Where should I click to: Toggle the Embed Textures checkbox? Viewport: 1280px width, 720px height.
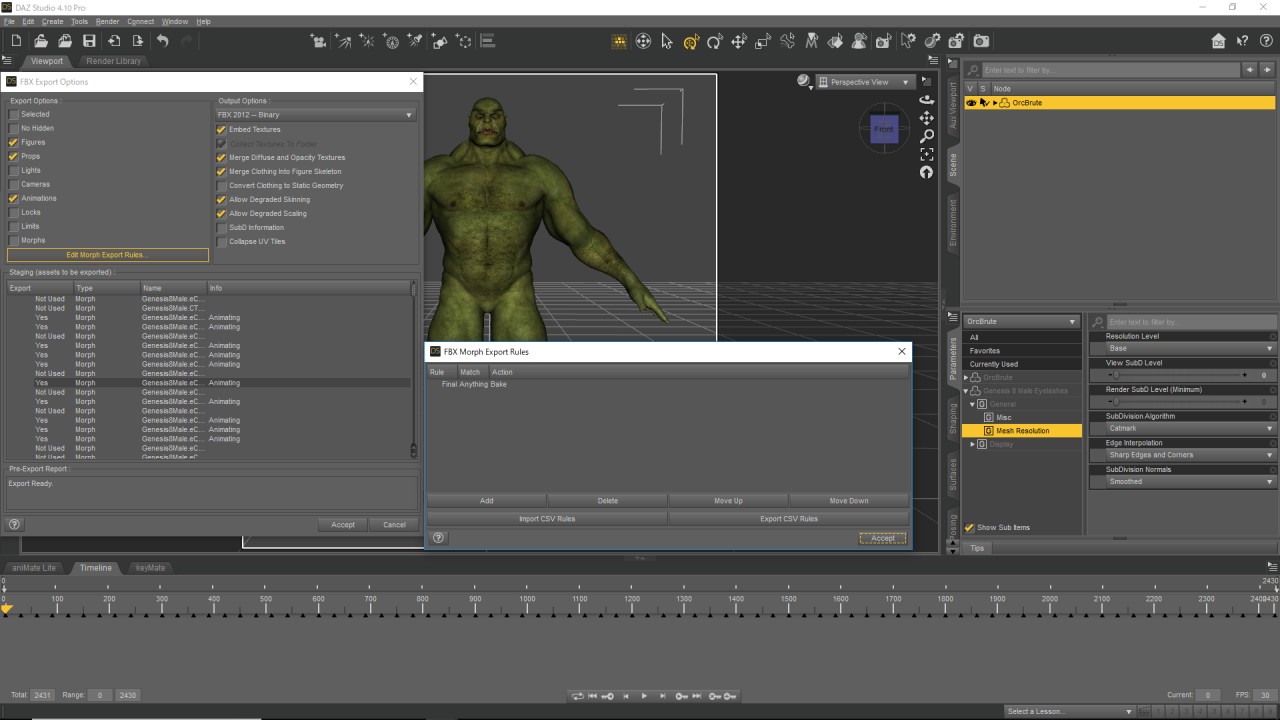coord(222,129)
